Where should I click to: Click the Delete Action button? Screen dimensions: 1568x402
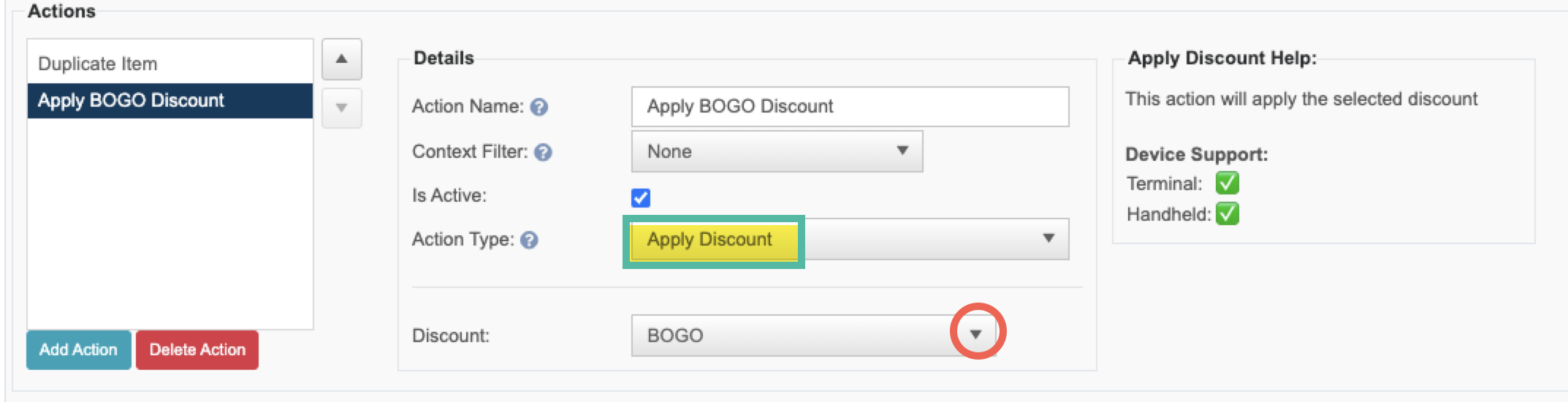click(x=197, y=349)
